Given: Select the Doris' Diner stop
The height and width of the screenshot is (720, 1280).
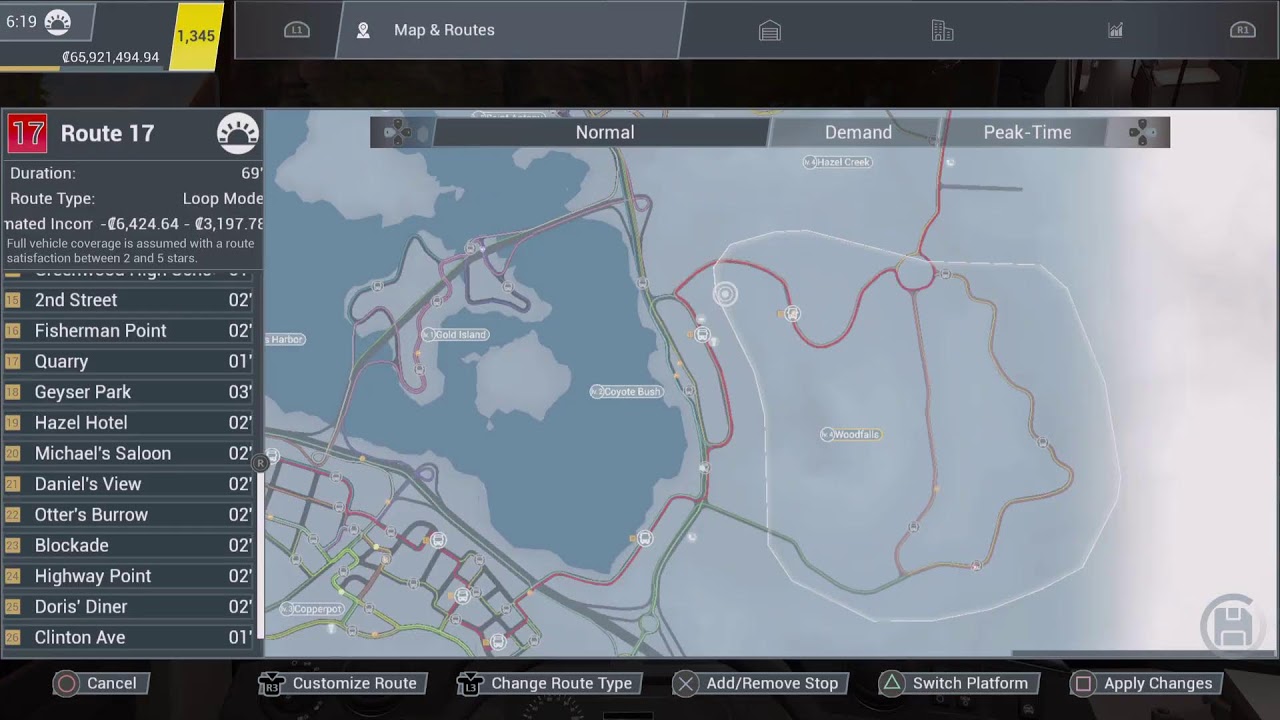Looking at the screenshot, I should click(x=129, y=607).
